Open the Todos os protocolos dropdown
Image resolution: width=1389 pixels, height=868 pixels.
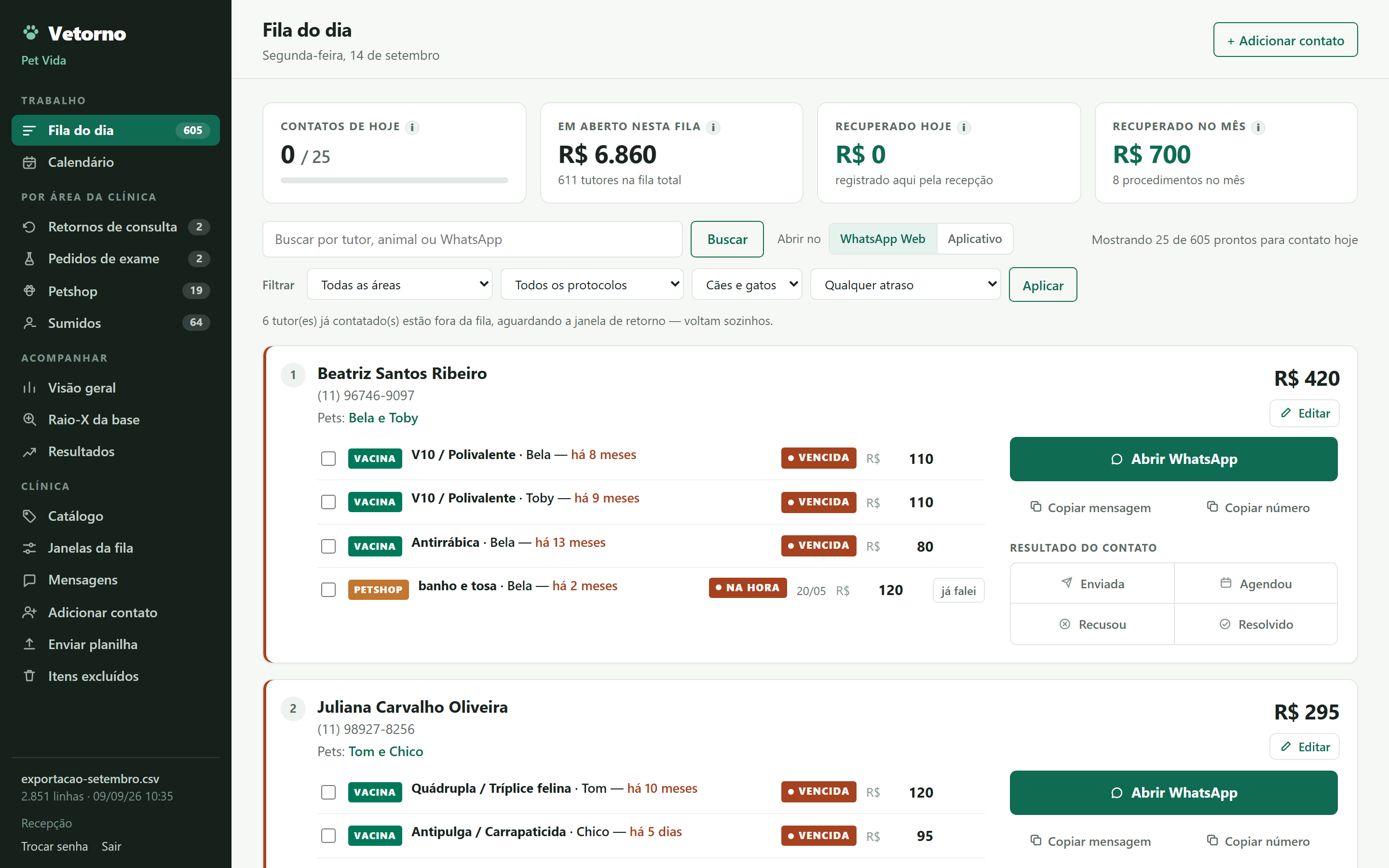[592, 285]
